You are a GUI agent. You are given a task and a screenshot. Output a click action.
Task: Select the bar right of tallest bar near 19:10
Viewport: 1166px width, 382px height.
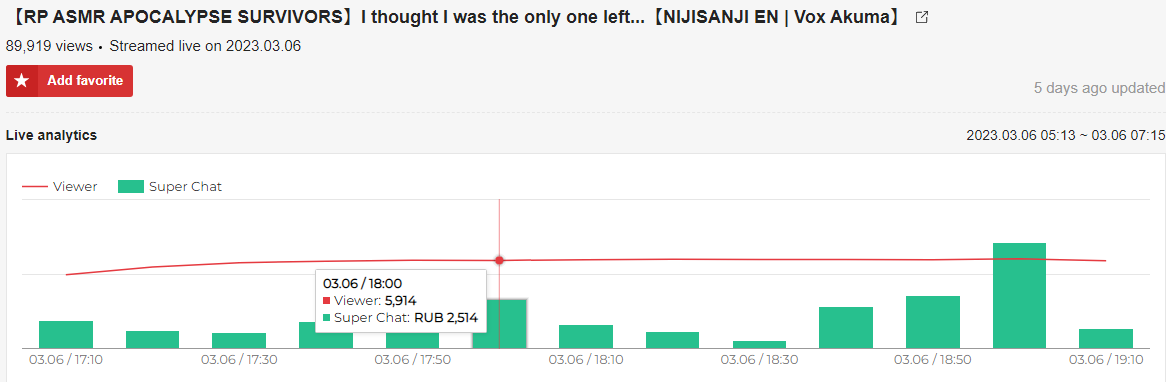click(x=1106, y=339)
